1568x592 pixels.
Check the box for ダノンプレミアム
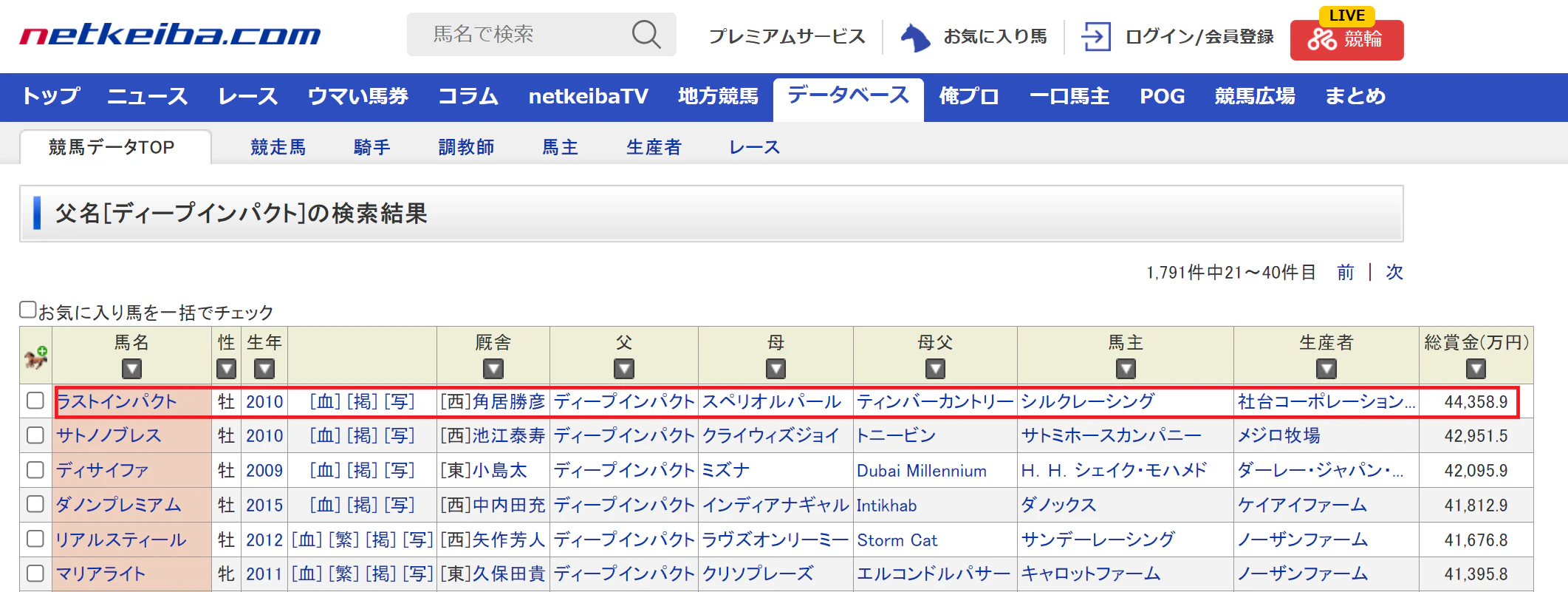click(35, 504)
